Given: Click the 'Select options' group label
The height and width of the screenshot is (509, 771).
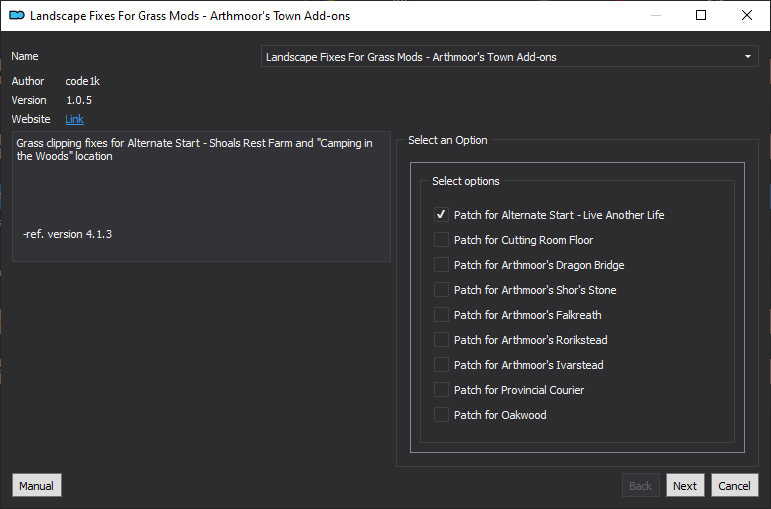Looking at the screenshot, I should click(466, 181).
